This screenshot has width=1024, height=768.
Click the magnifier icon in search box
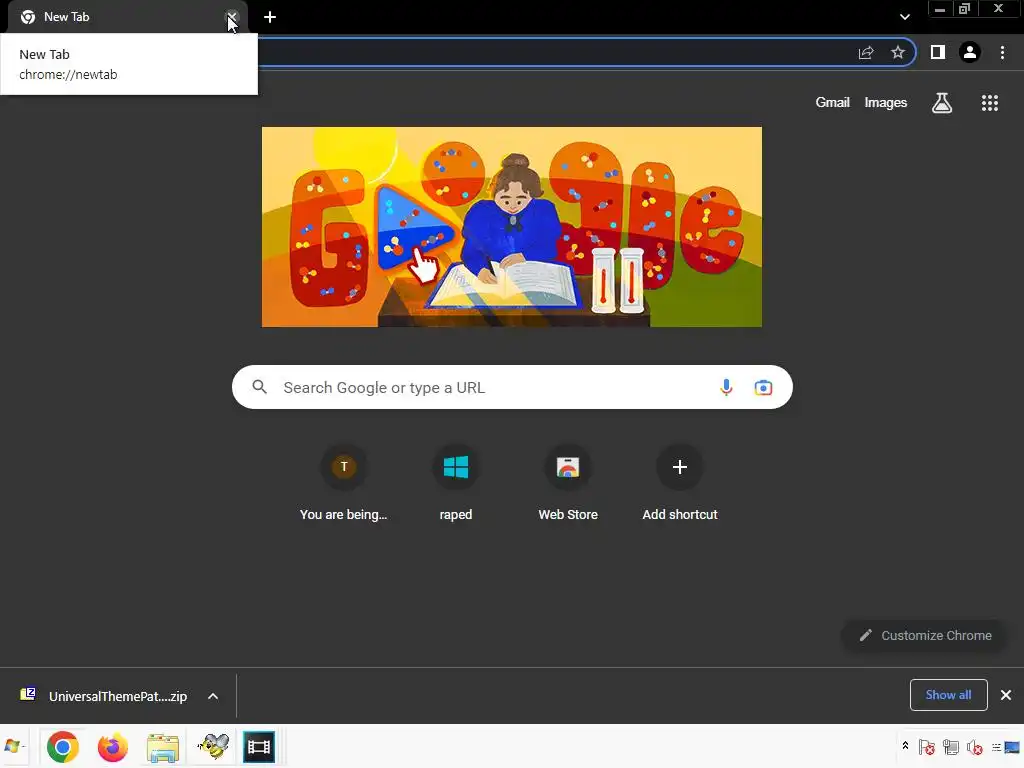tap(260, 387)
